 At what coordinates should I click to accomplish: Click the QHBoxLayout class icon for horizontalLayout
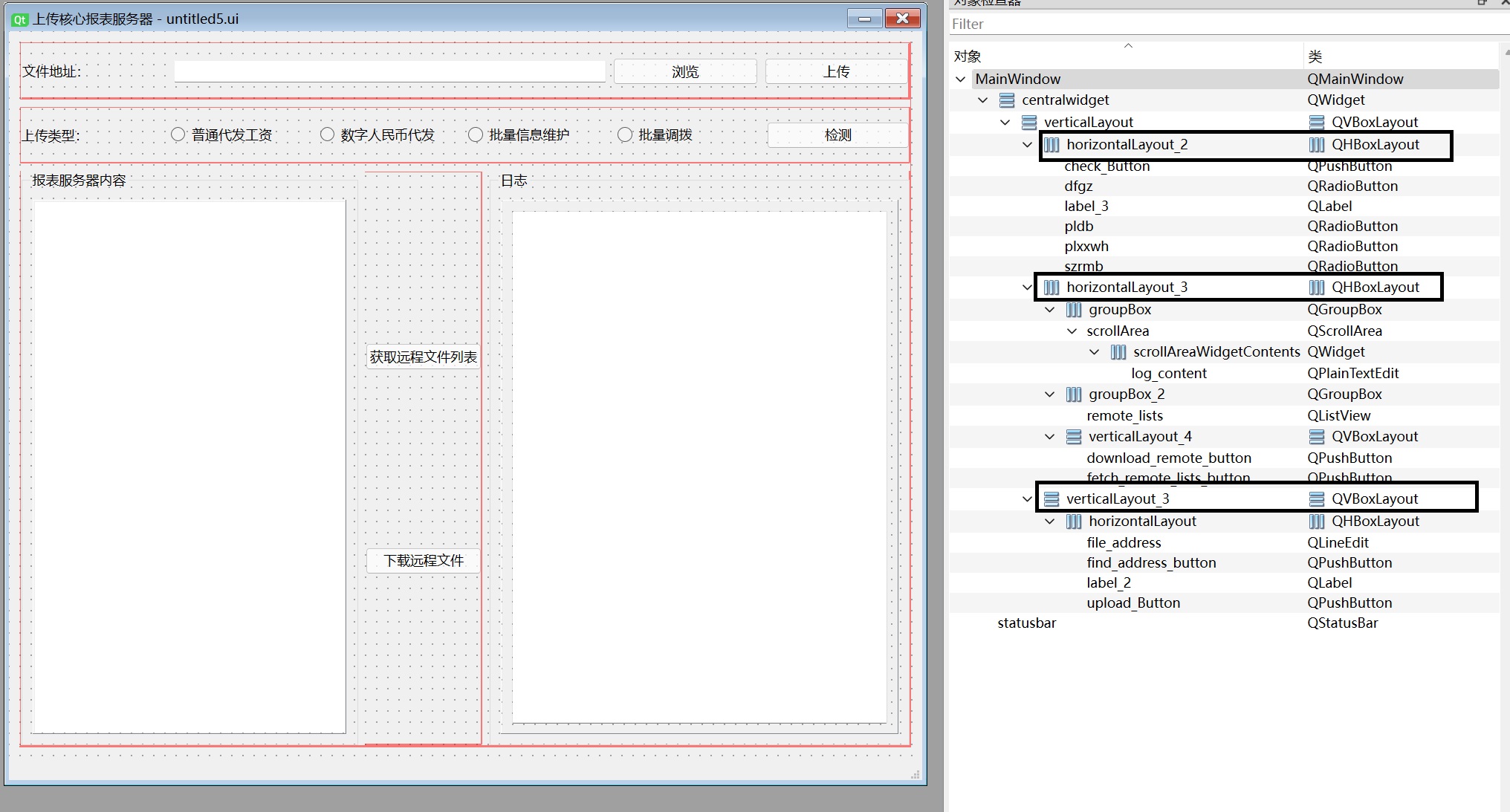[x=1316, y=522]
